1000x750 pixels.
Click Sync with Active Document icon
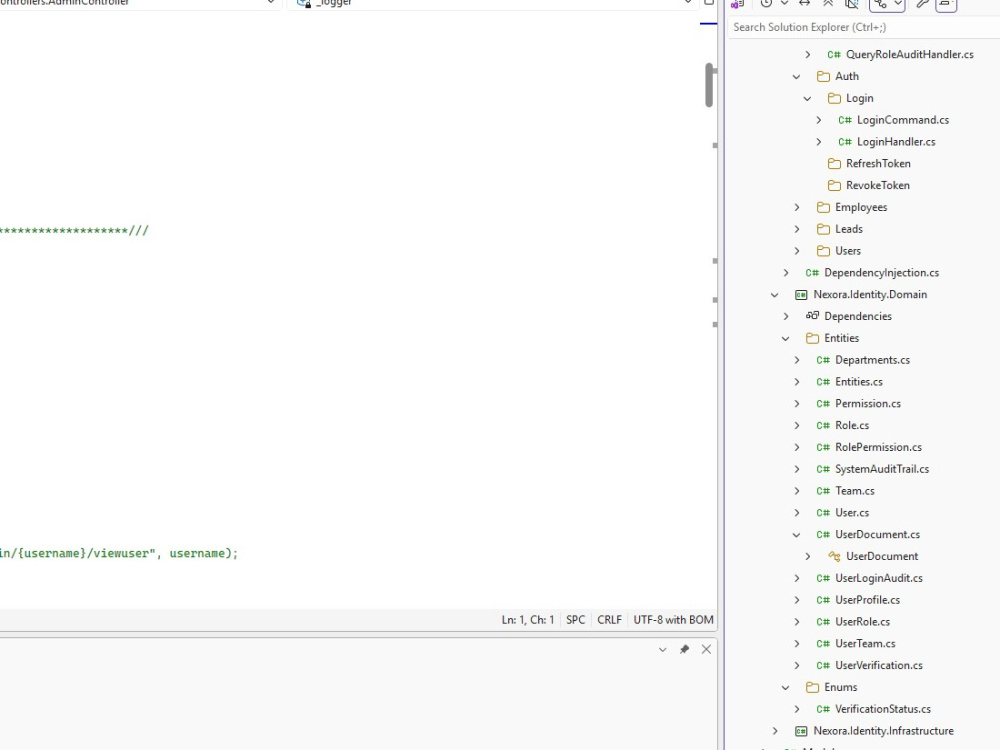point(805,3)
